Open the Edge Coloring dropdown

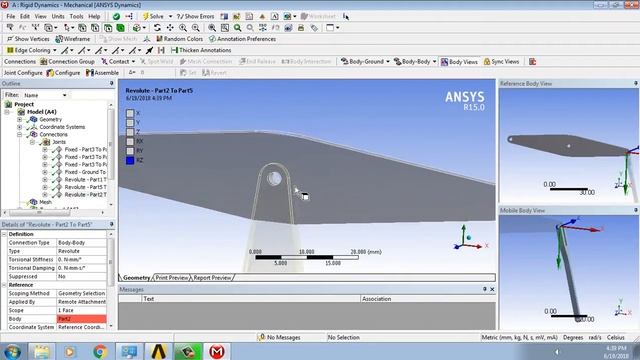click(x=55, y=50)
